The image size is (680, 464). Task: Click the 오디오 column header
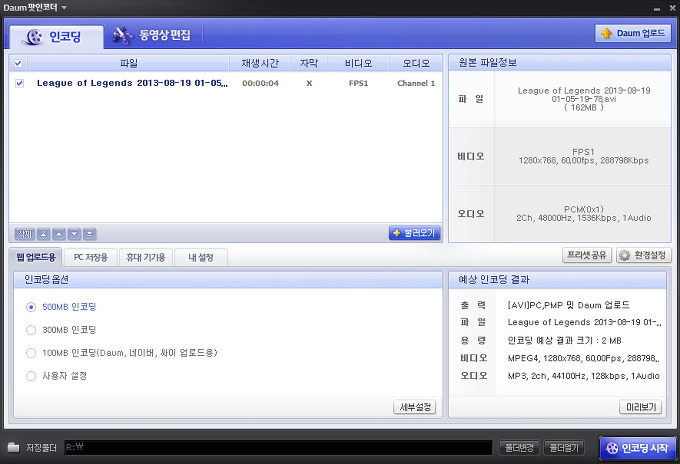416,63
